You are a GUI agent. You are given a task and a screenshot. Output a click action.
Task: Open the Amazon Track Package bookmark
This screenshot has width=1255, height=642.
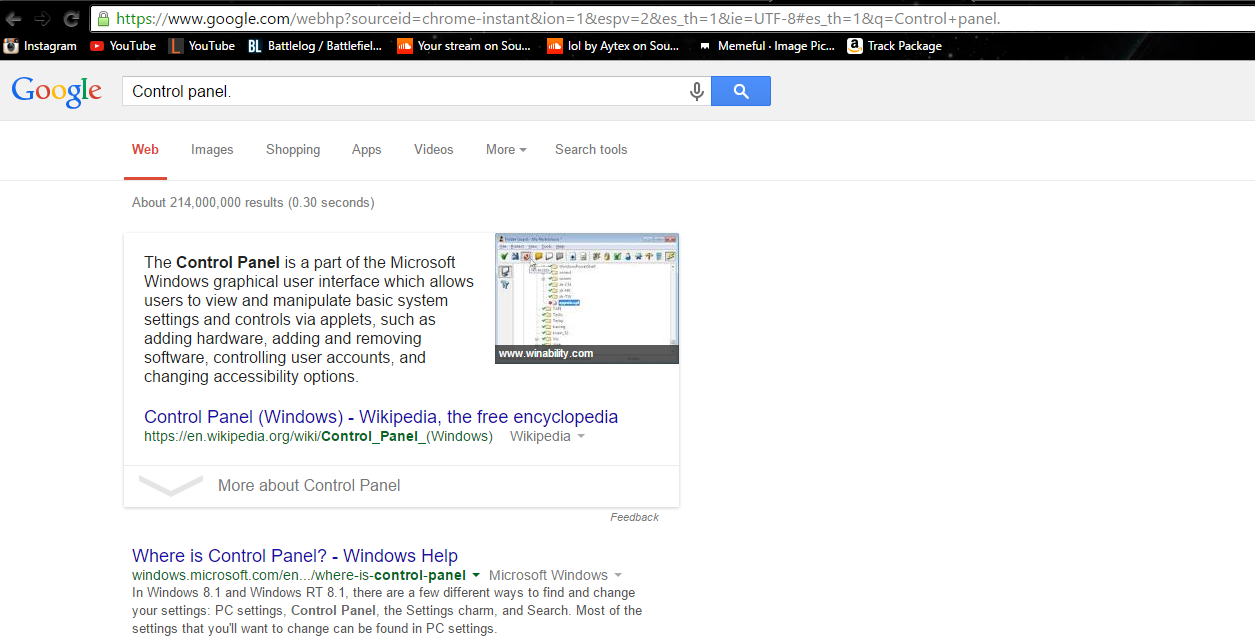(x=894, y=46)
